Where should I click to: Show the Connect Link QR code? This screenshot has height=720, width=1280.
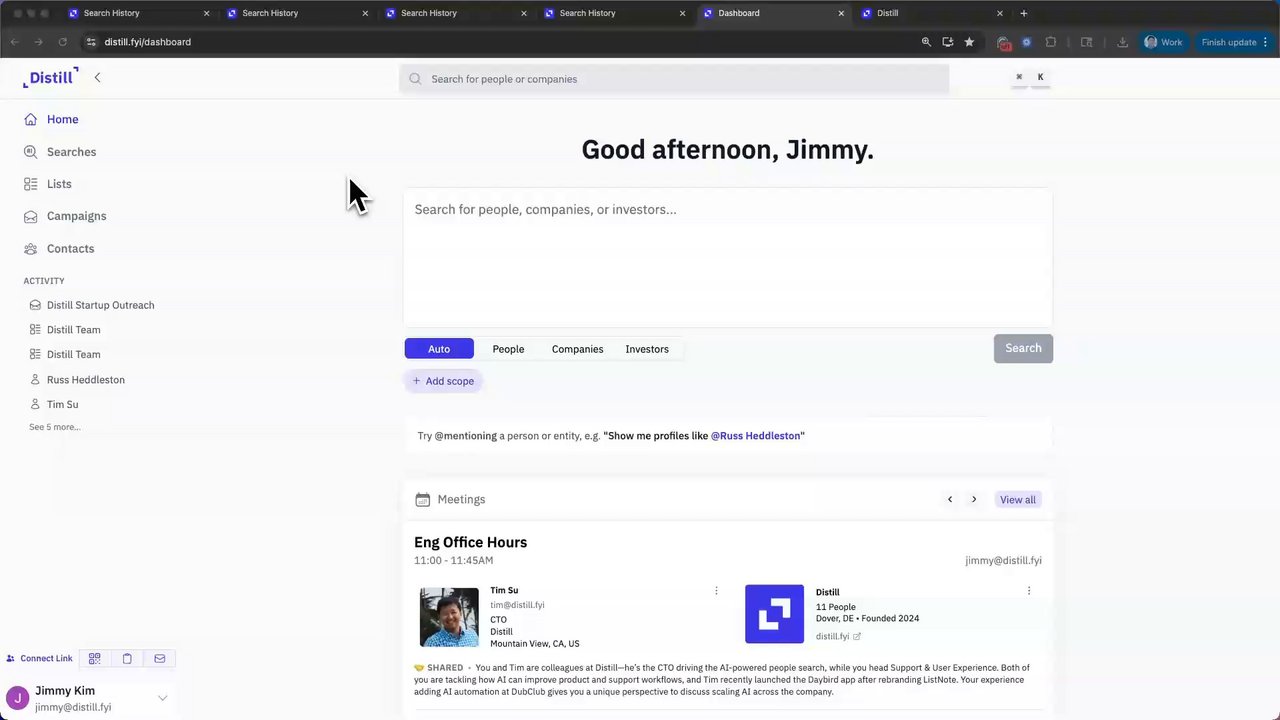point(95,658)
